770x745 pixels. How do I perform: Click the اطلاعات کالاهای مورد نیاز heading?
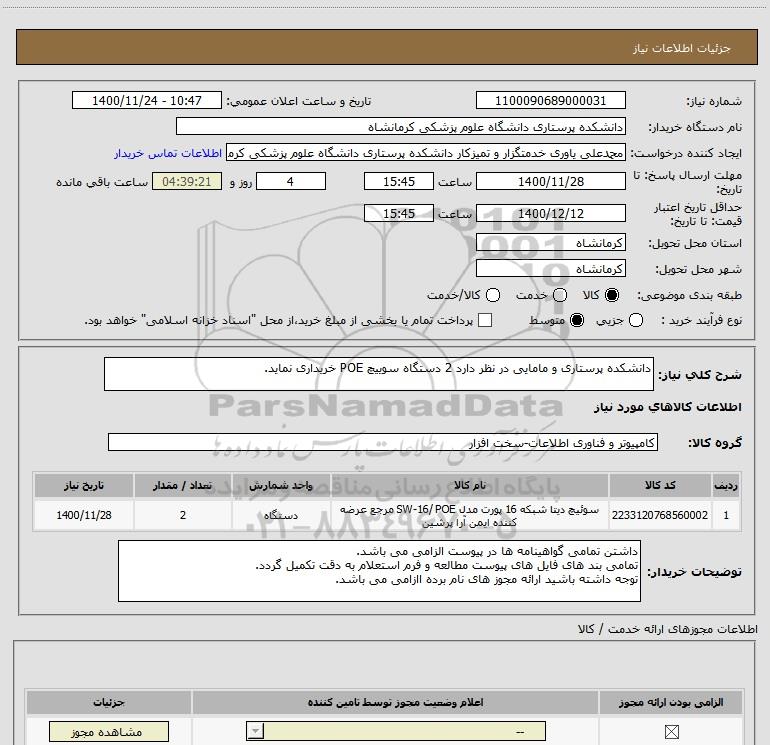point(667,407)
